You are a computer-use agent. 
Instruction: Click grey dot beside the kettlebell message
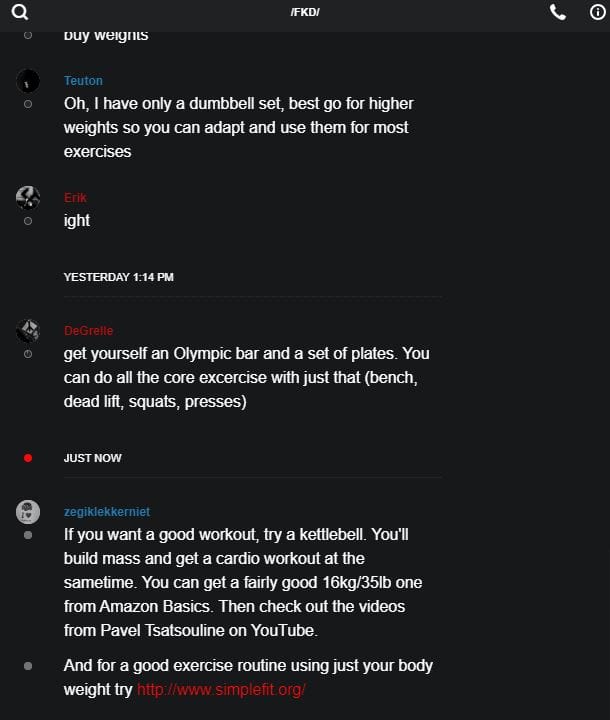(x=28, y=535)
